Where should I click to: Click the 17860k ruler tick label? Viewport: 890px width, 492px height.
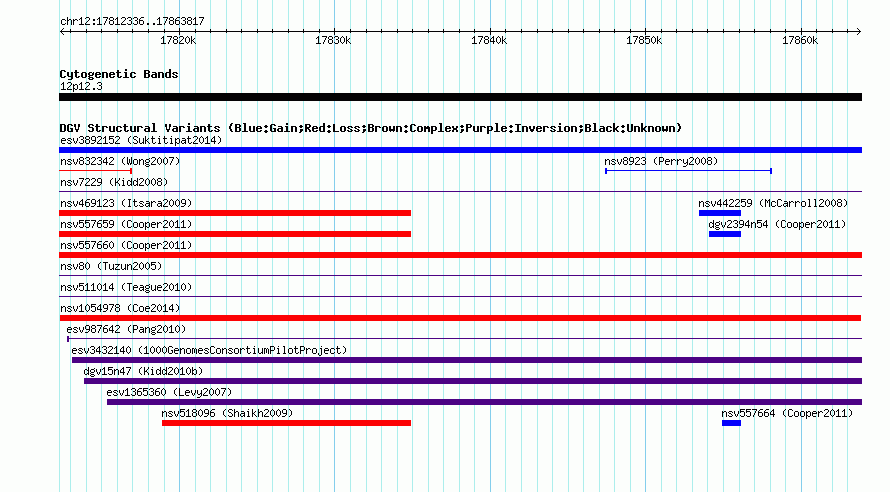(x=800, y=40)
